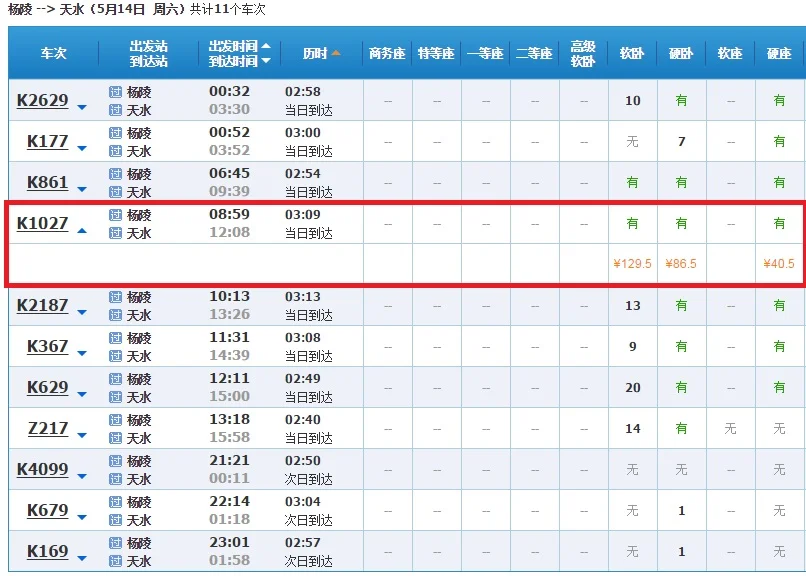Click the 车次 column header

[x=52, y=52]
